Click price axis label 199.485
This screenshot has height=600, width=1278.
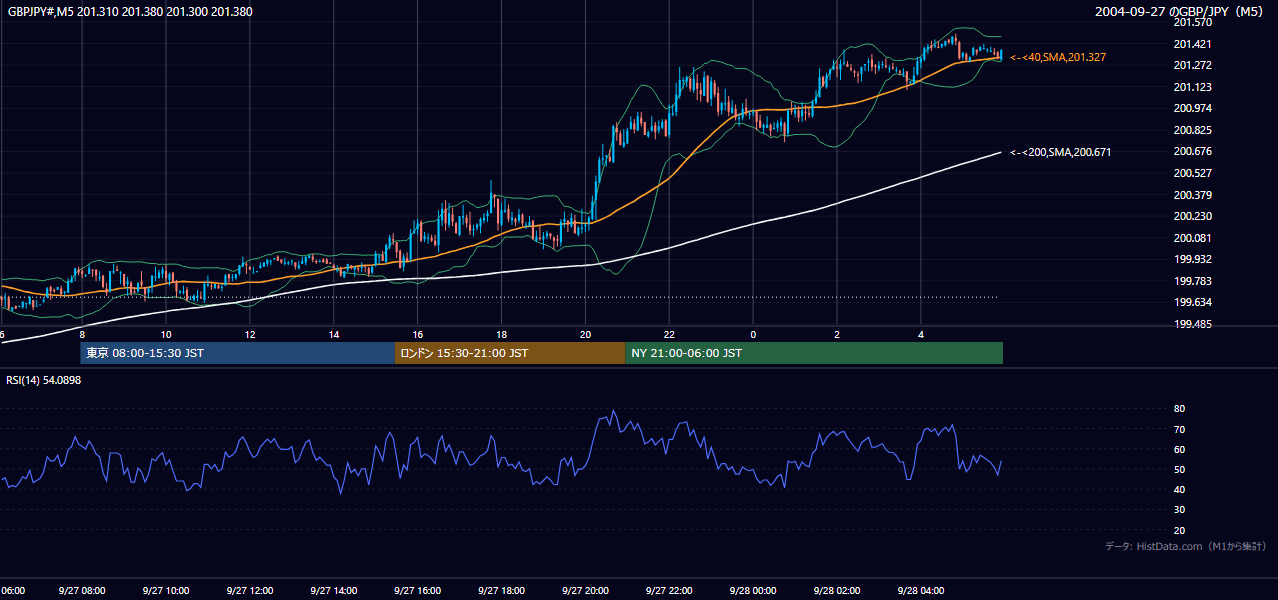[x=1192, y=324]
